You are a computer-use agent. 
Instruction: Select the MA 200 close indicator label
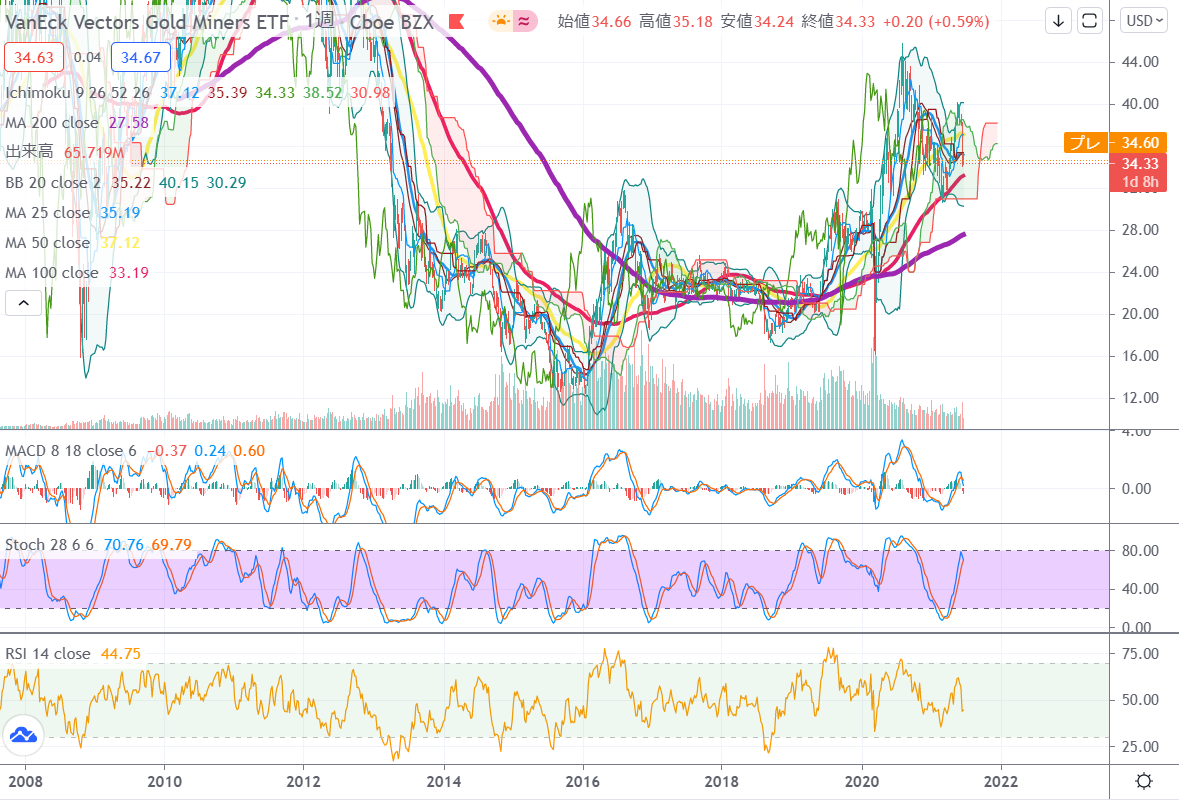[x=52, y=123]
